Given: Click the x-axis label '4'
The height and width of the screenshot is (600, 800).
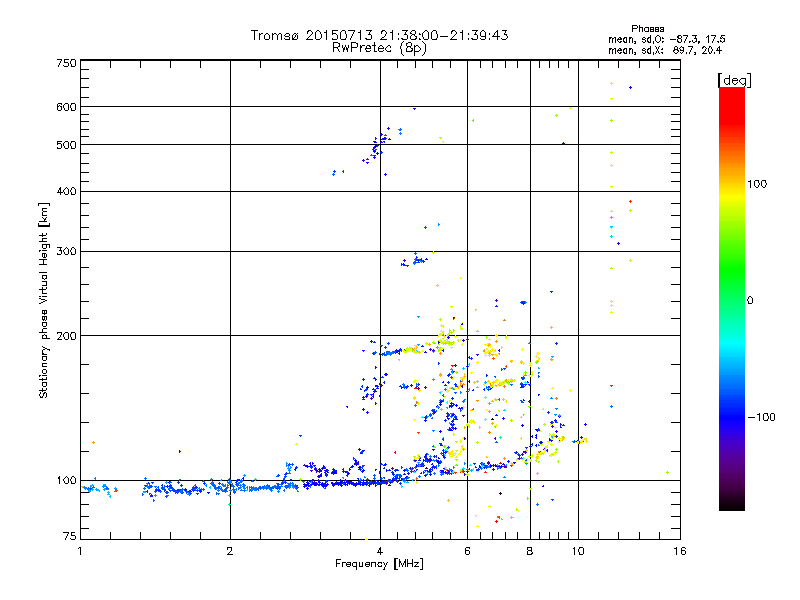Looking at the screenshot, I should click(x=380, y=551).
